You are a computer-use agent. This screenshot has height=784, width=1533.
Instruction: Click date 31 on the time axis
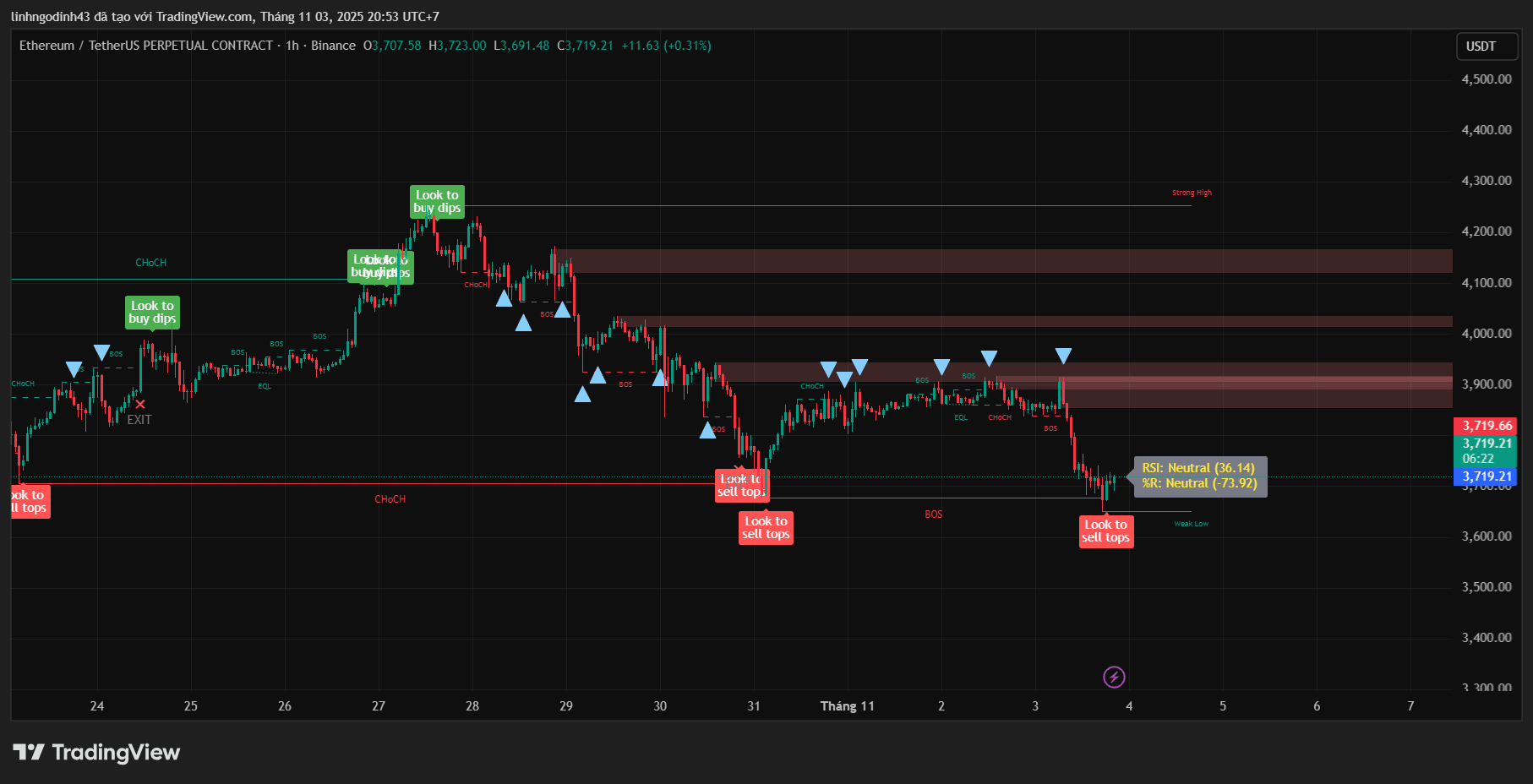pos(754,706)
